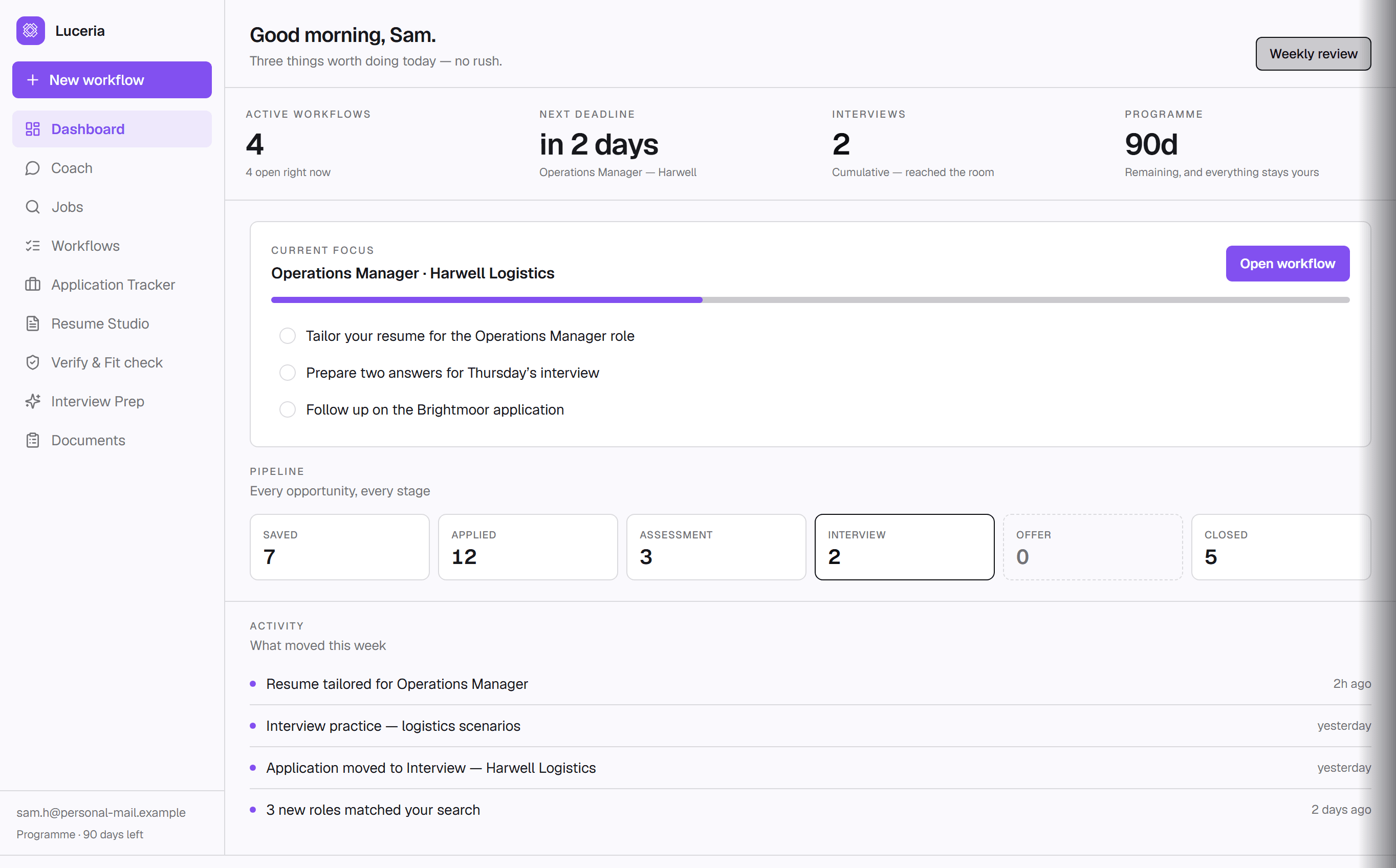Click the Dashboard grid icon
The width and height of the screenshot is (1396, 868).
33,129
